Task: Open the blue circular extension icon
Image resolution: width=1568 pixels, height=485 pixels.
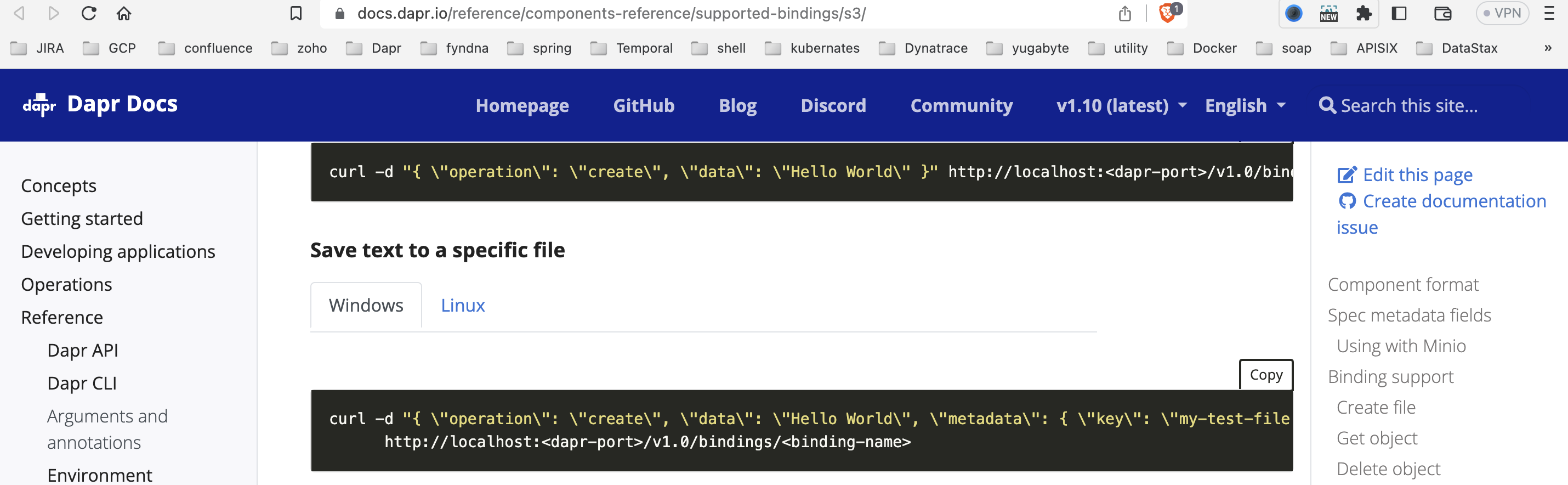Action: coord(1293,13)
